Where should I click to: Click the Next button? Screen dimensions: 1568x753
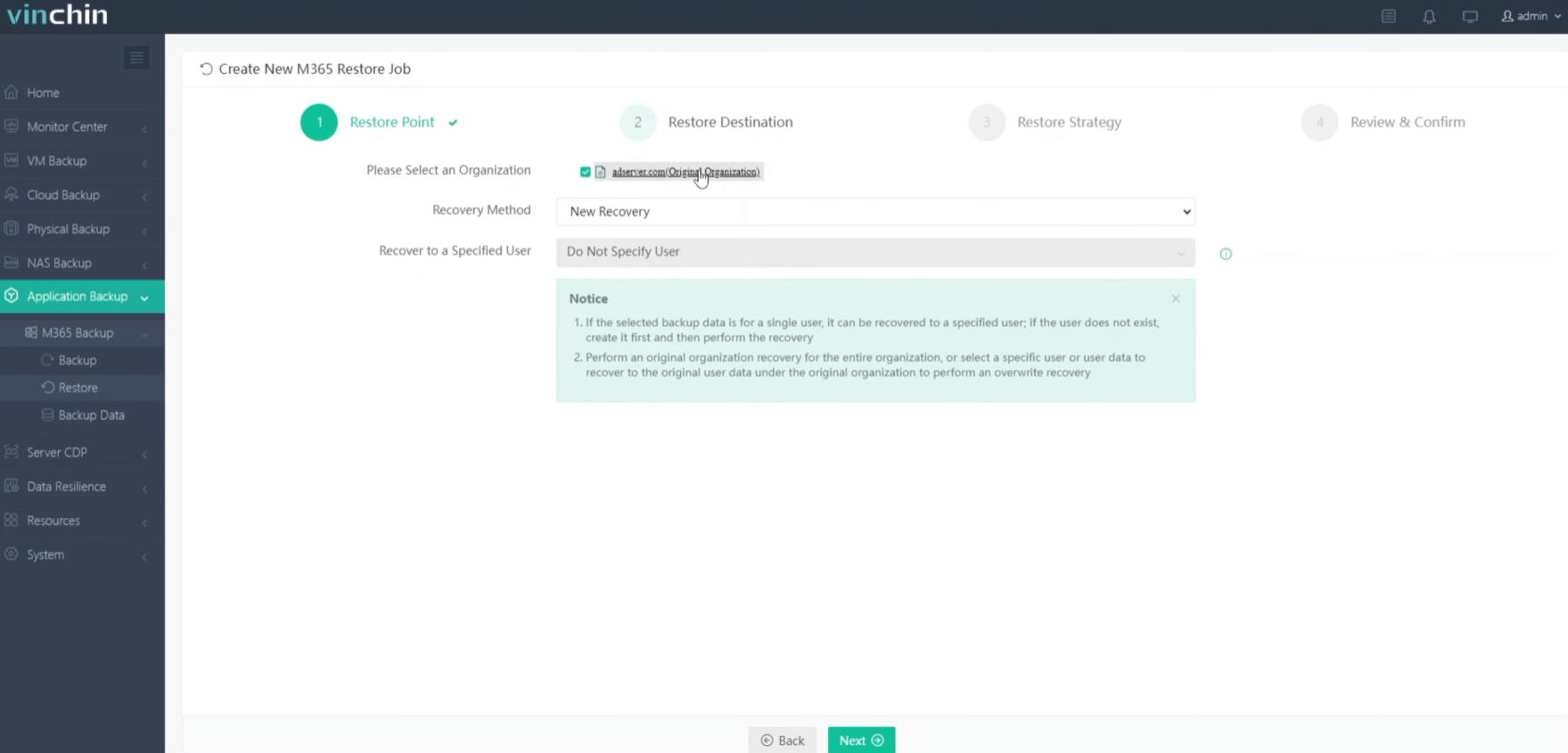pos(861,741)
